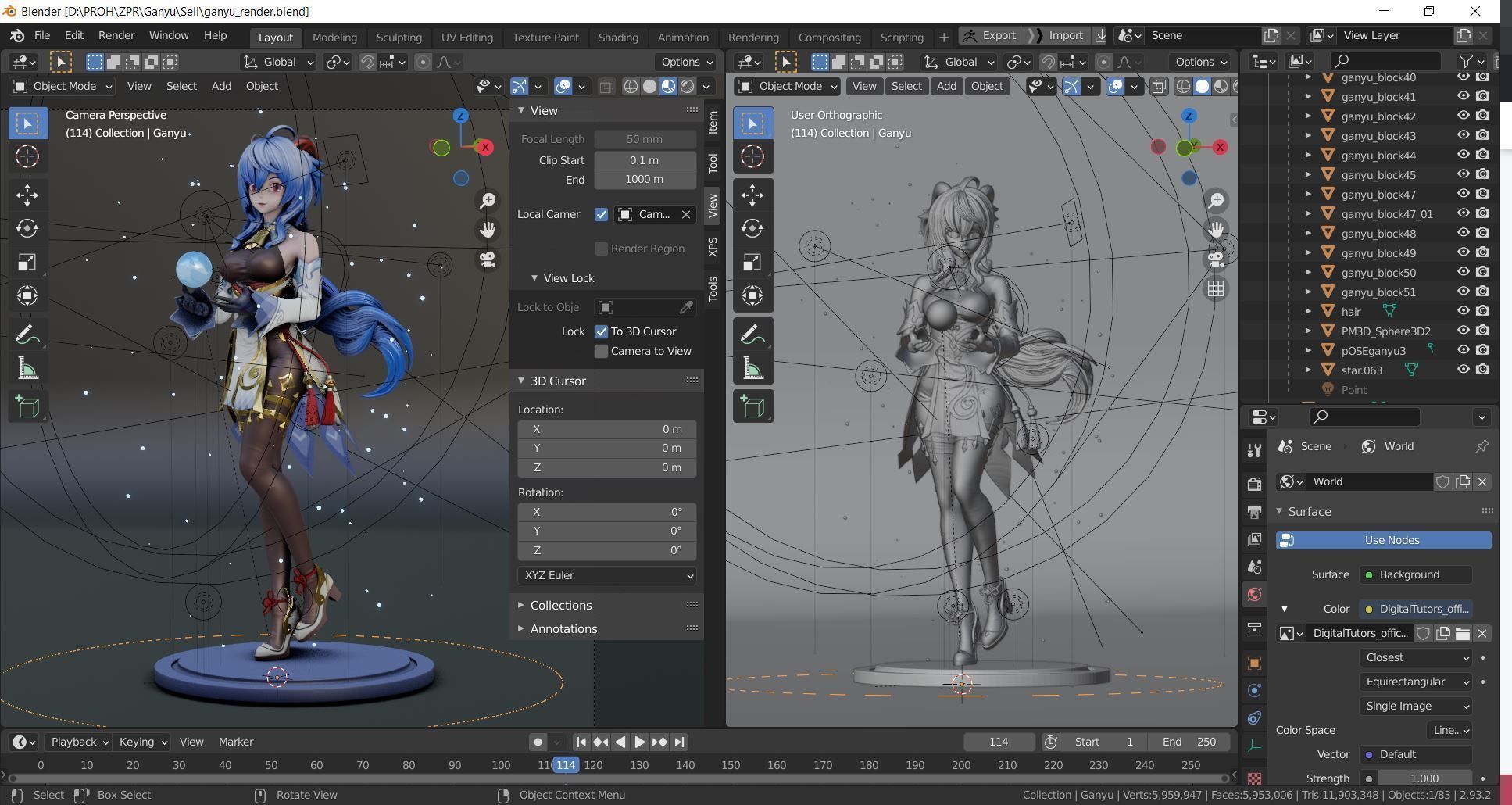
Task: Click the pan hand icon in left viewport
Action: click(x=488, y=230)
